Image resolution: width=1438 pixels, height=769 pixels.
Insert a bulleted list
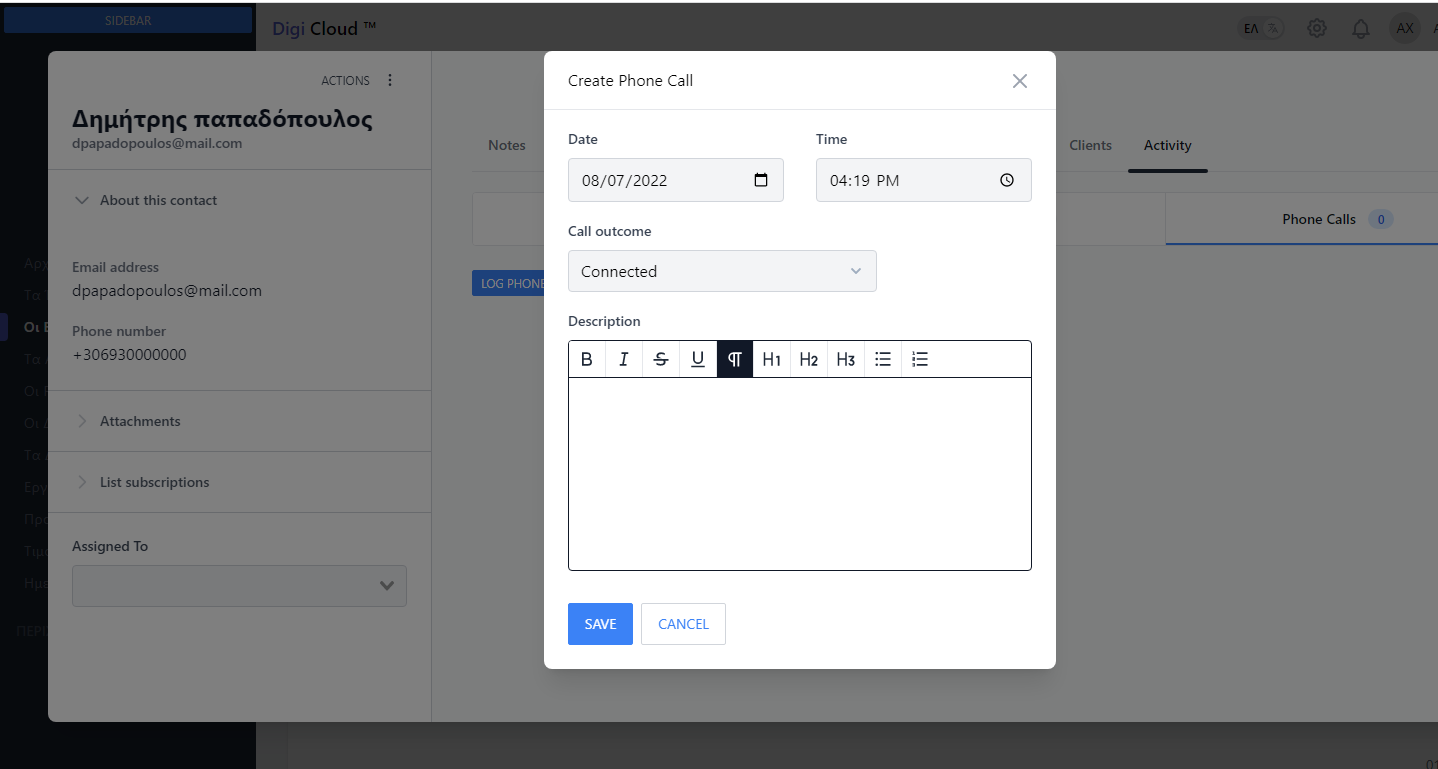tap(883, 359)
